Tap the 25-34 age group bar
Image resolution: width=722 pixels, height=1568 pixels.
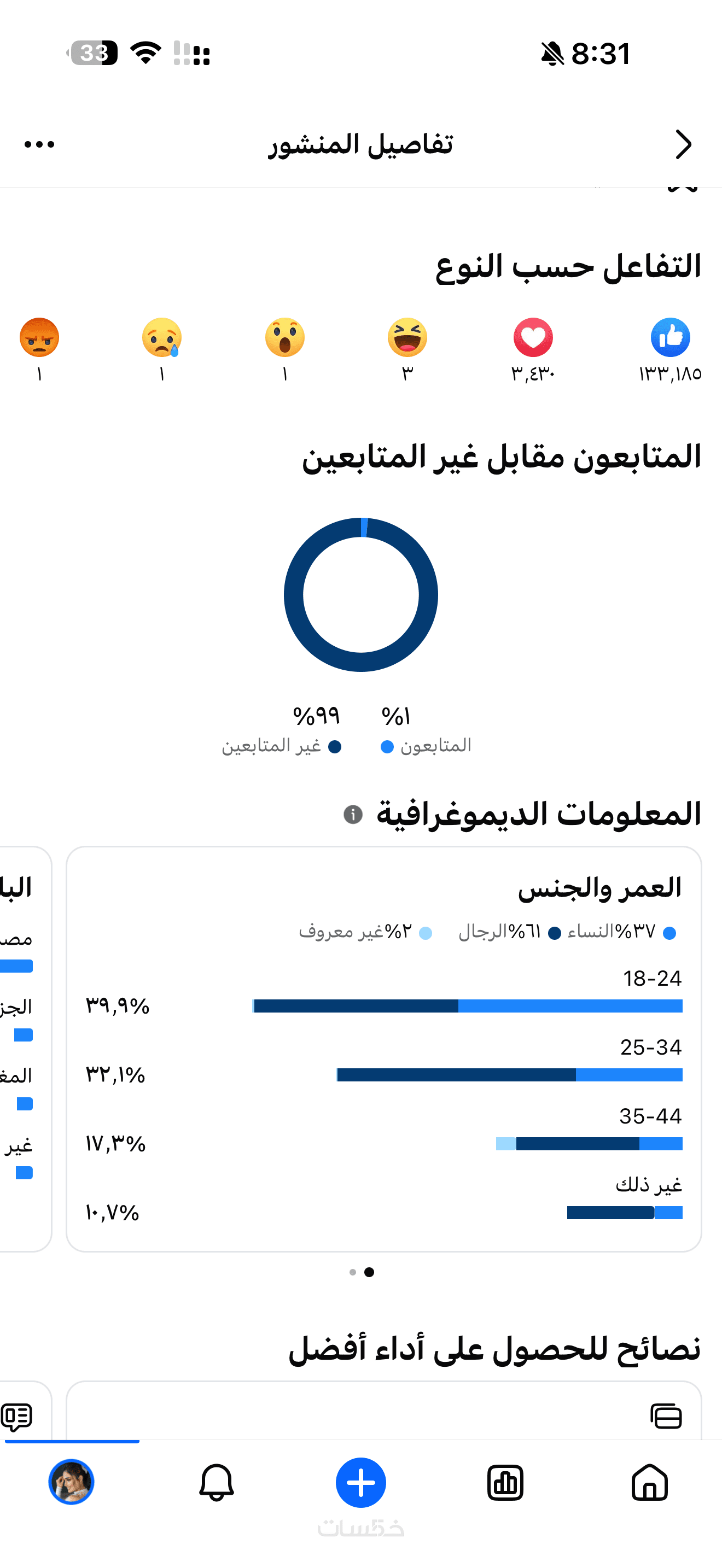point(509,1074)
